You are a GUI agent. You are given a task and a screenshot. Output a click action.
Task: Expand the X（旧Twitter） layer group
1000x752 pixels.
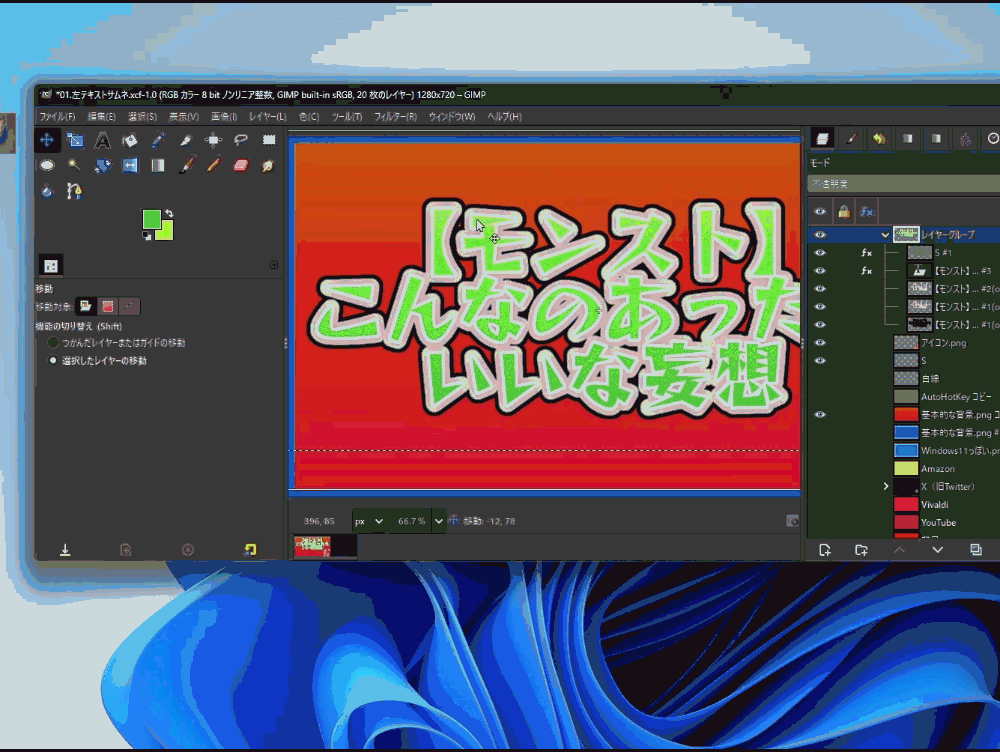coord(885,487)
